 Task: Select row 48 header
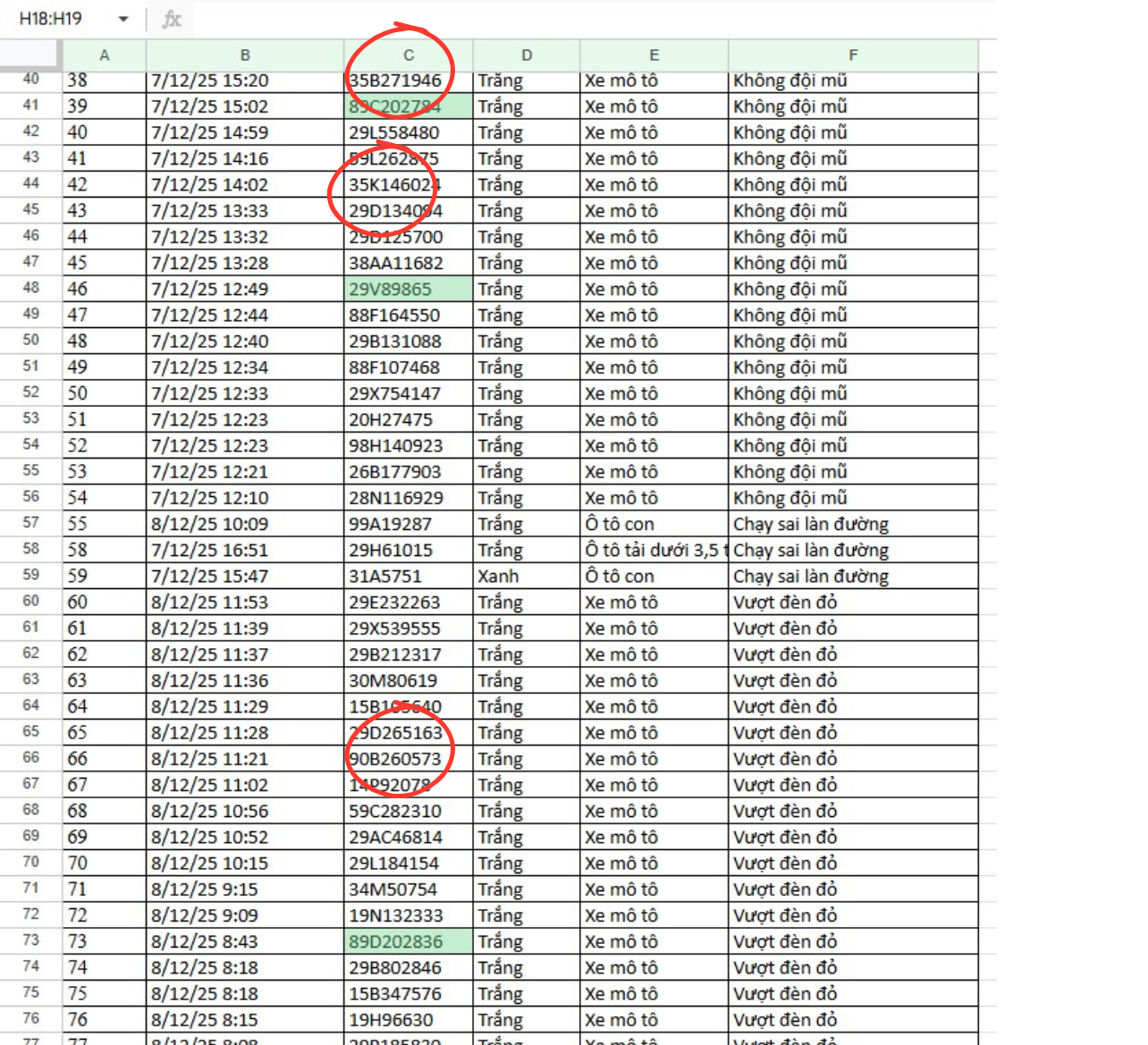[31, 289]
